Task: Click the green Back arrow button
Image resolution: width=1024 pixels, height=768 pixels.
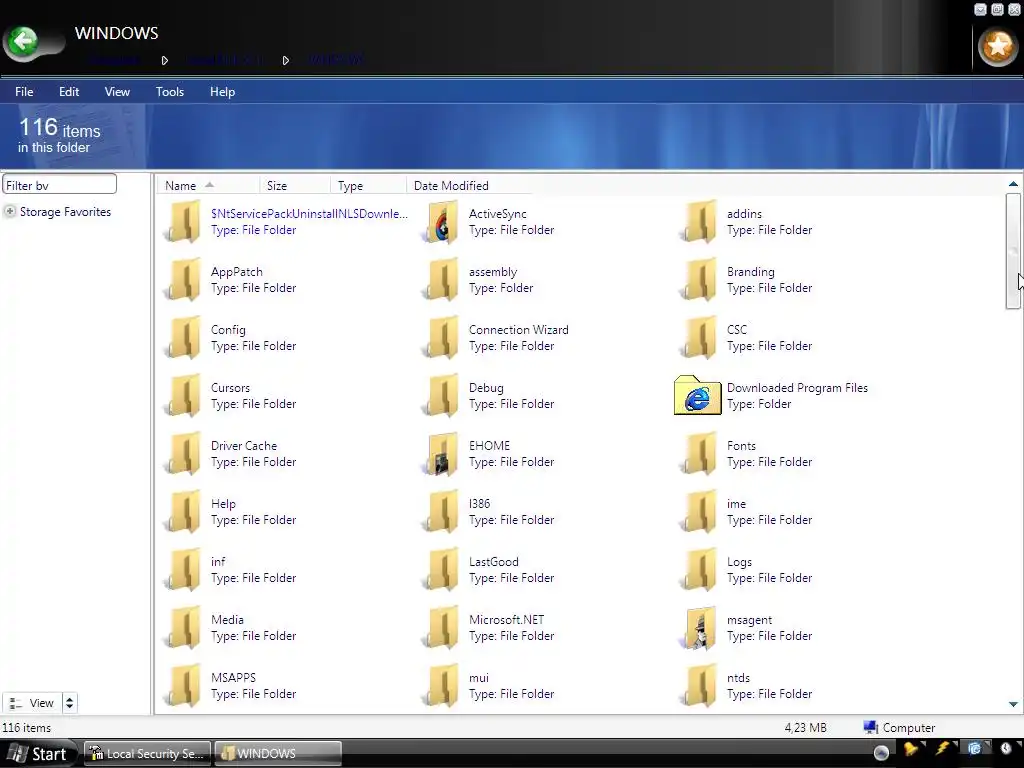Action: tap(24, 42)
